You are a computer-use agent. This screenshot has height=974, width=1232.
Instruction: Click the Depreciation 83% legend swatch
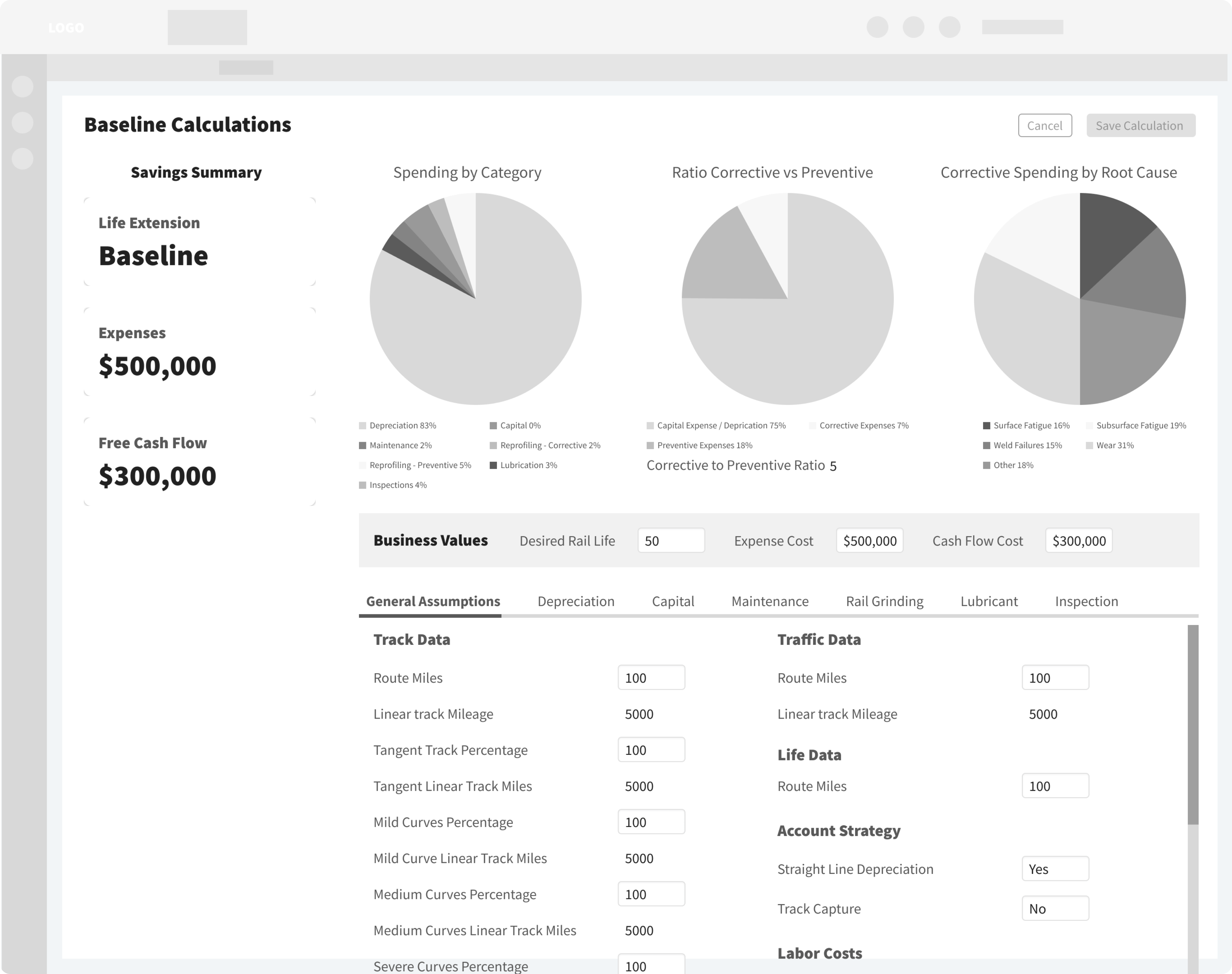click(362, 426)
